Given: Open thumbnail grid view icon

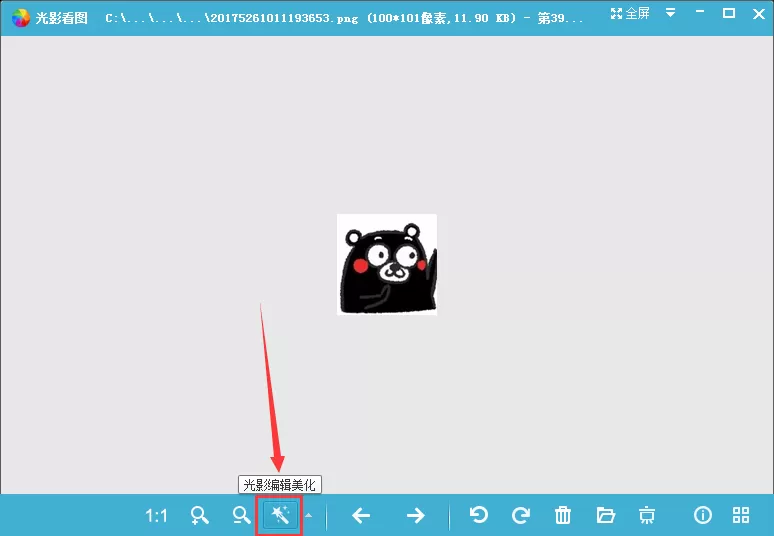Looking at the screenshot, I should (x=741, y=515).
